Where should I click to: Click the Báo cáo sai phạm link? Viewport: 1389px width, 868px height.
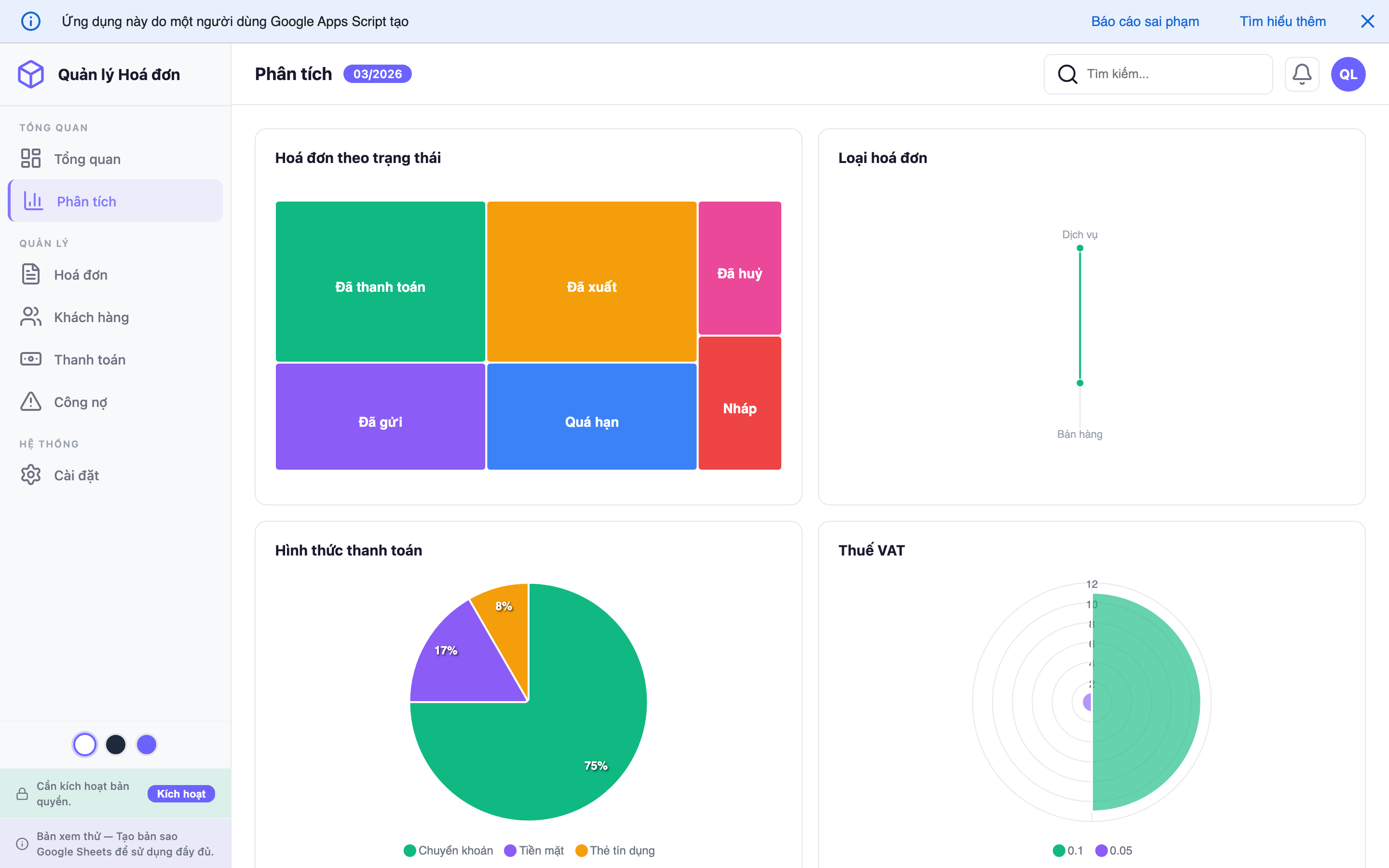[1145, 21]
